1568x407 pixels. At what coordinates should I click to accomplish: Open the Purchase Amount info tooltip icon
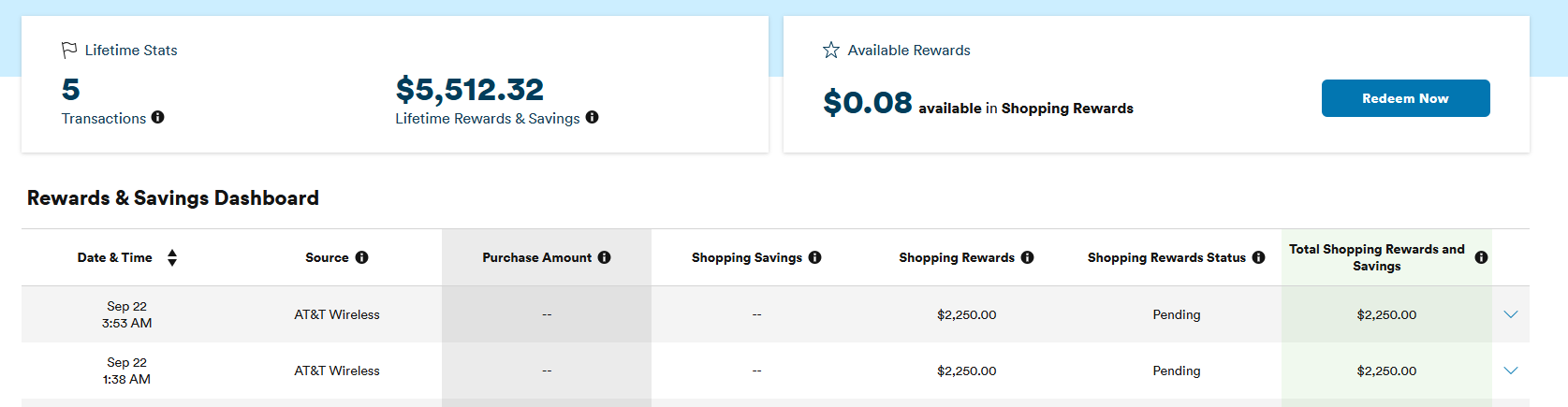click(604, 257)
